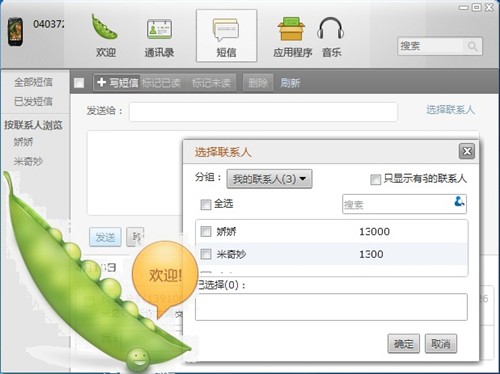The height and width of the screenshot is (374, 500).
Task: Click phone number 13000 of 娇娇
Action: (374, 231)
